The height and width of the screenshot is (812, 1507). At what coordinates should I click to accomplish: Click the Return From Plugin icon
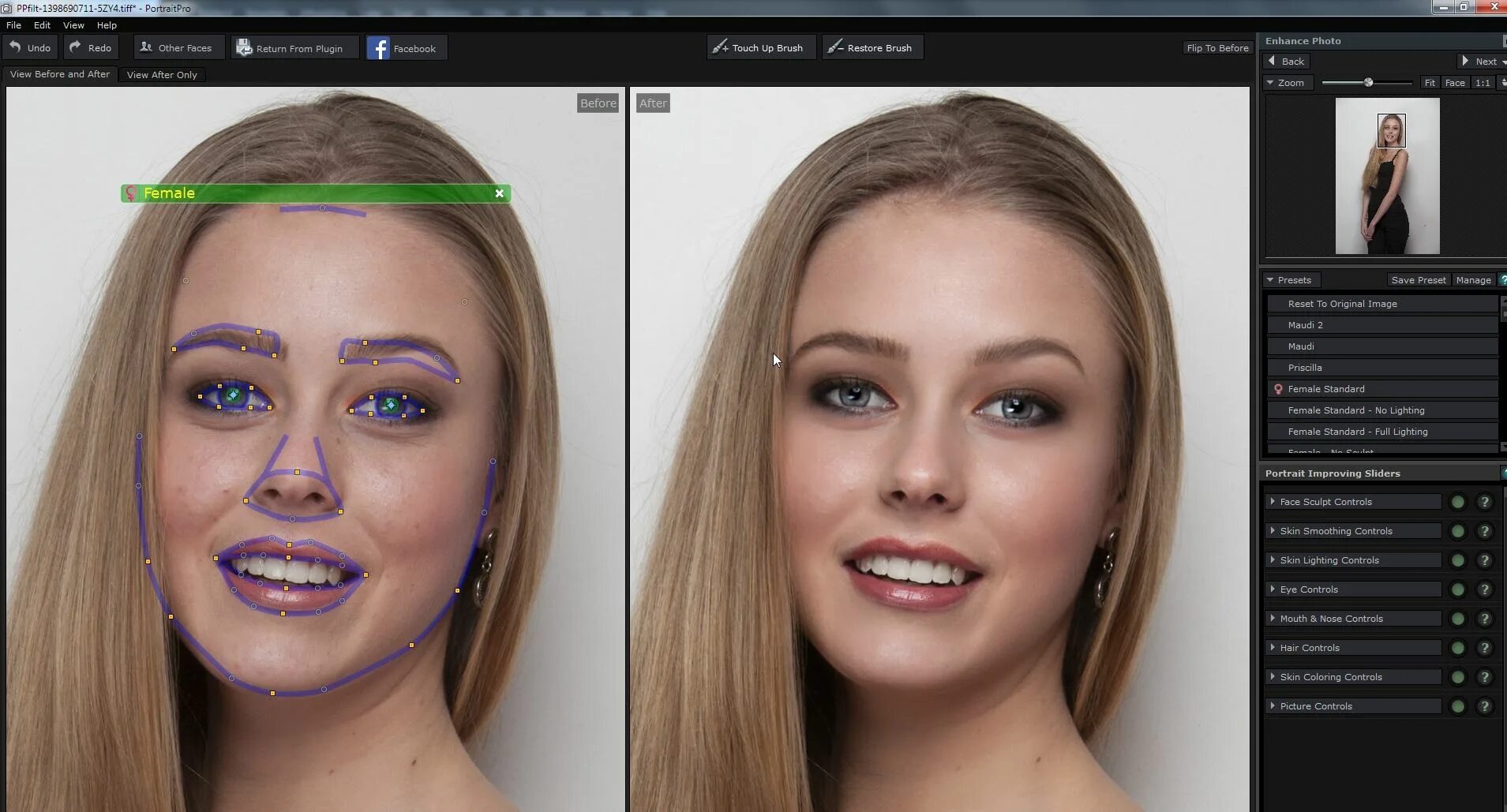[x=244, y=48]
